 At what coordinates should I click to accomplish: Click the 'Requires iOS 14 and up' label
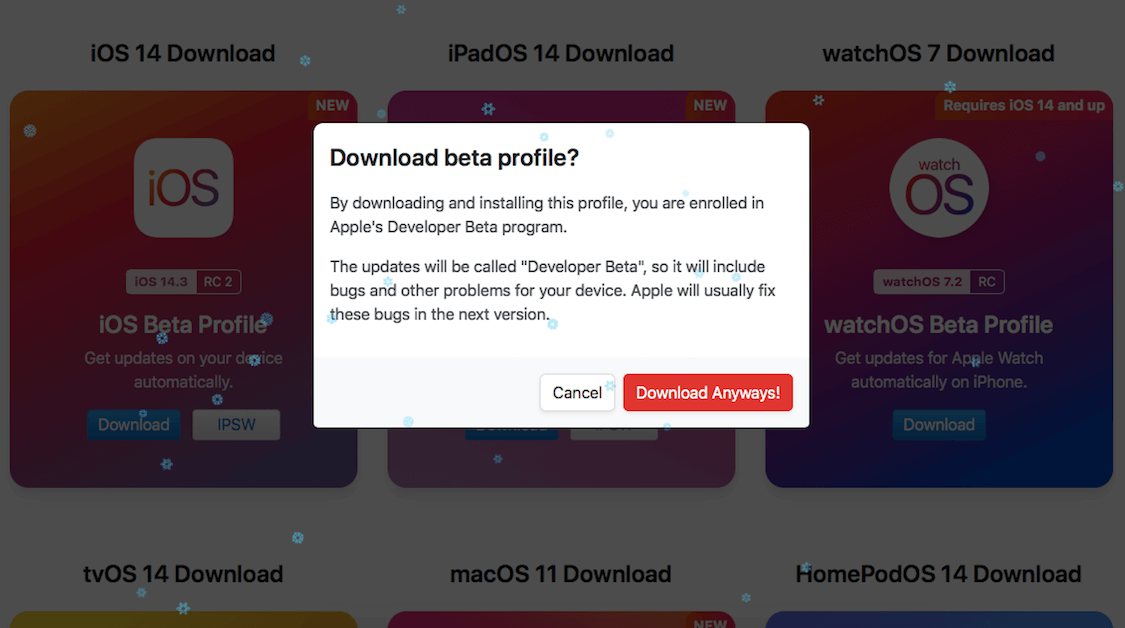(1024, 105)
